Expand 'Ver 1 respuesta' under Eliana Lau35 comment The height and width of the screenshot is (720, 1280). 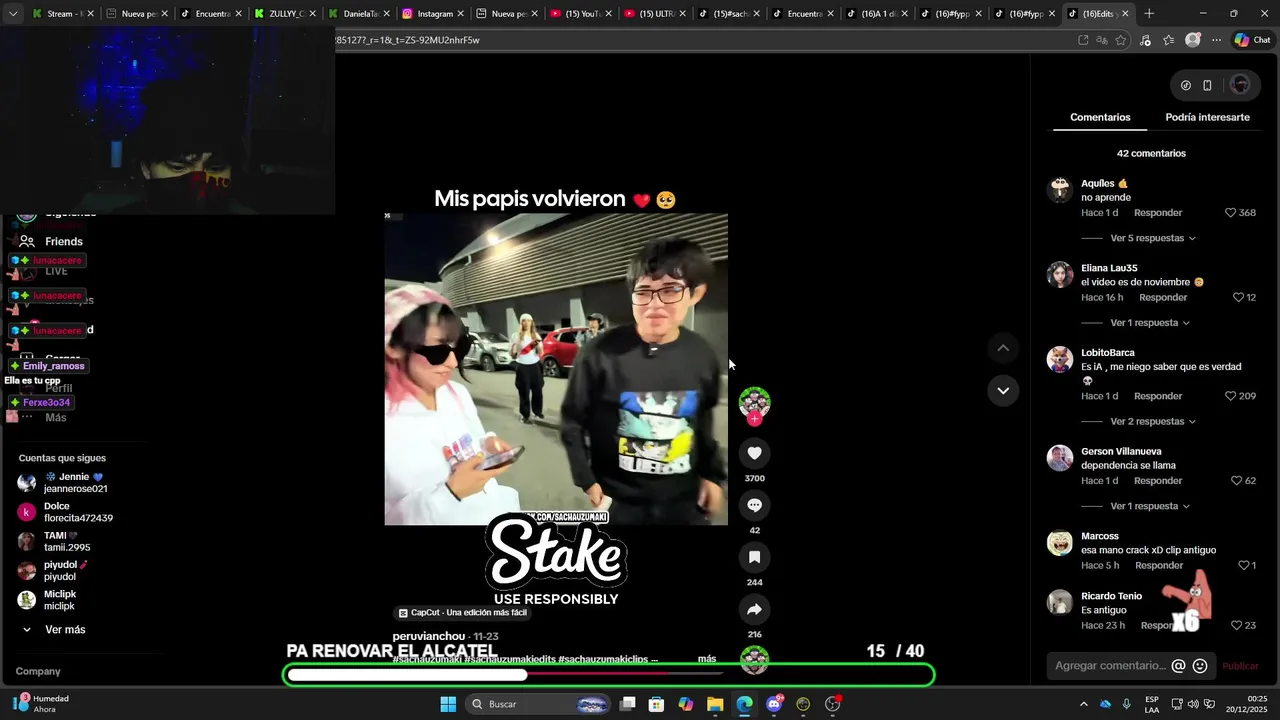point(1150,323)
